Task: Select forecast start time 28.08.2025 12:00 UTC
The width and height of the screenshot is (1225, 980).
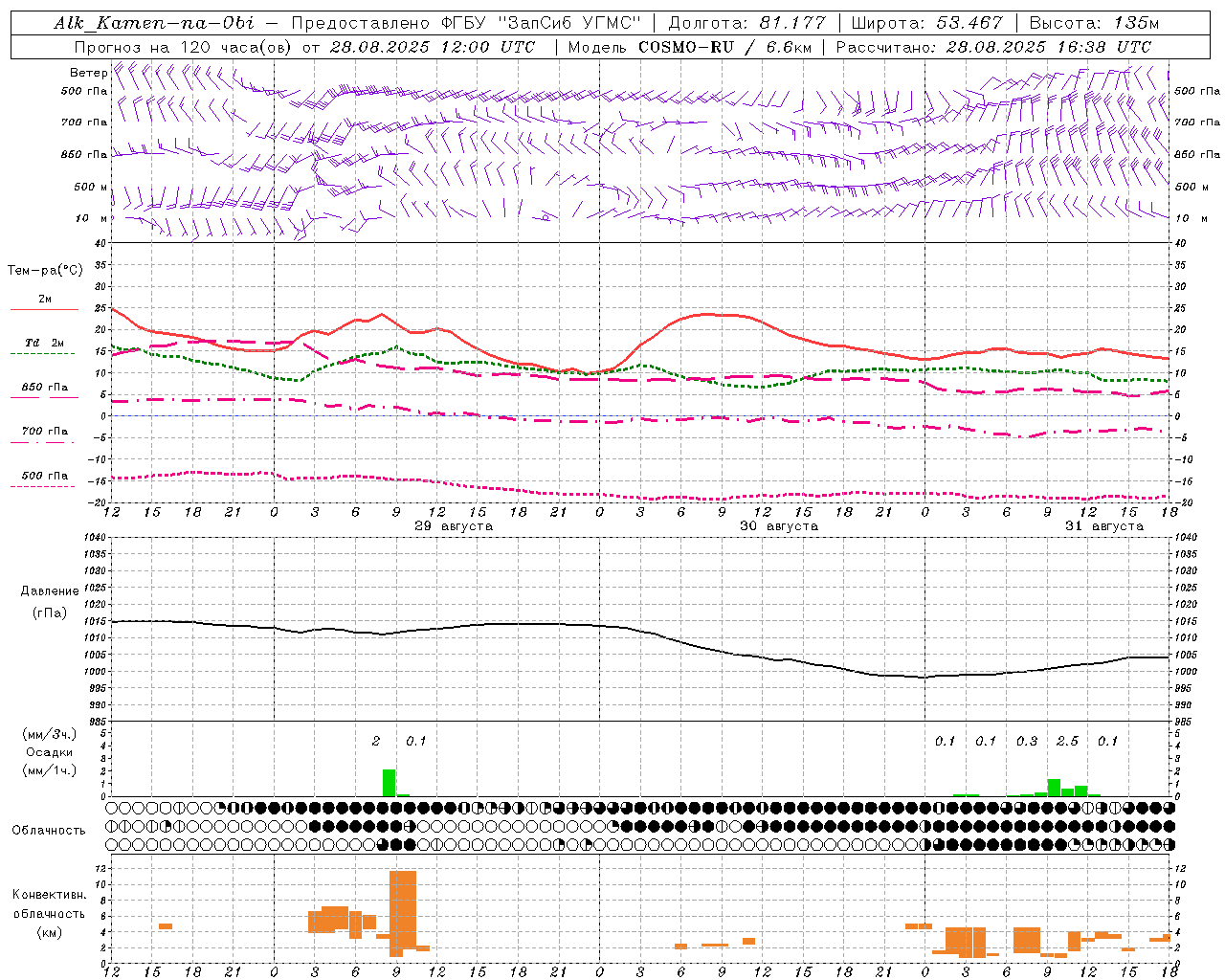Action: click(433, 47)
